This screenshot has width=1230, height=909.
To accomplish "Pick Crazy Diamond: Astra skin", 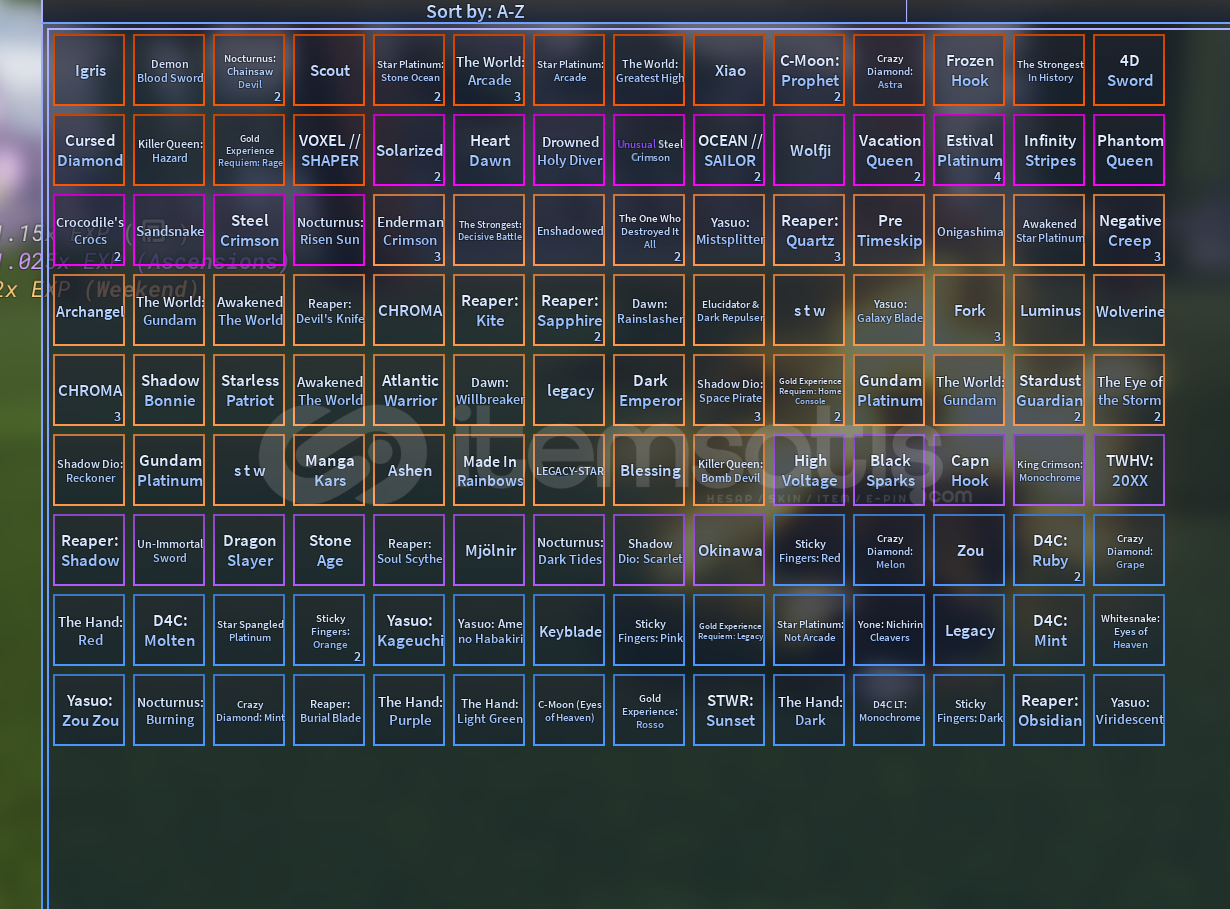I will pyautogui.click(x=890, y=71).
